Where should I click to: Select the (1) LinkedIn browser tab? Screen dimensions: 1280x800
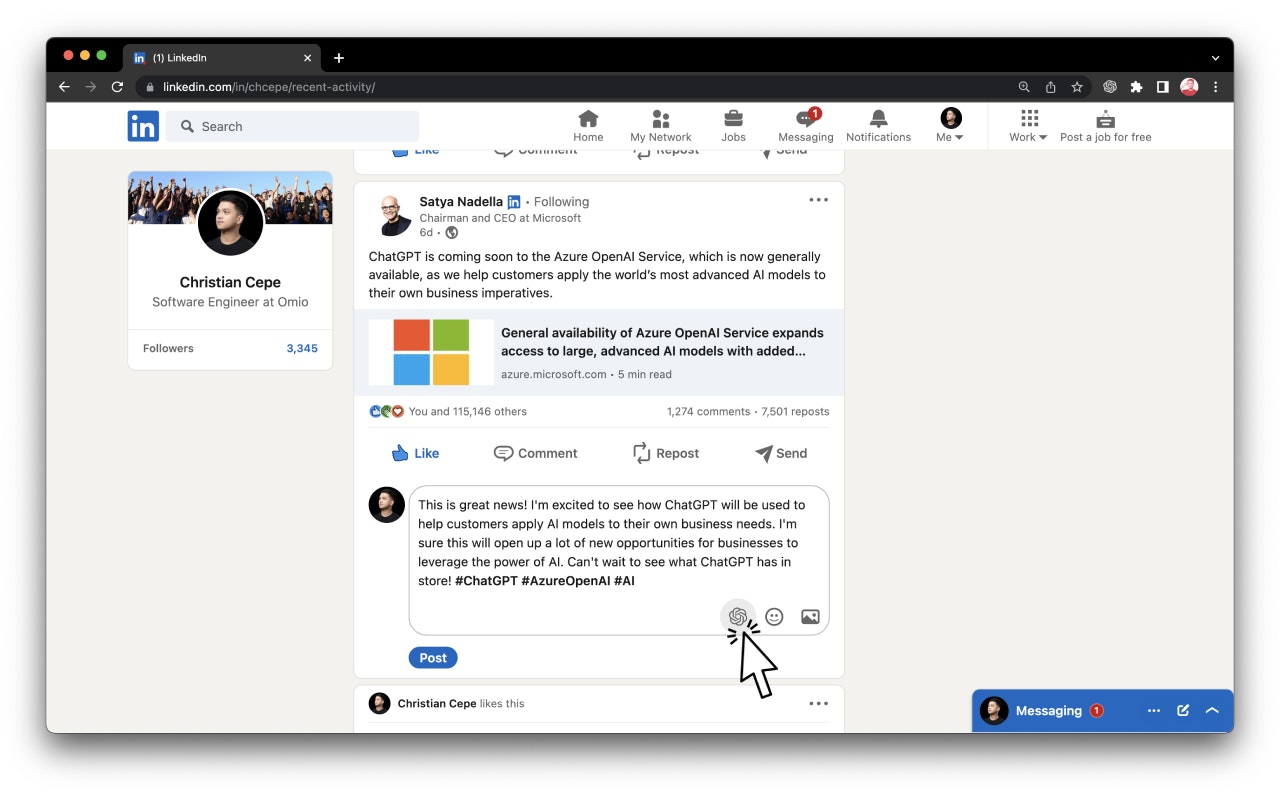(222, 58)
